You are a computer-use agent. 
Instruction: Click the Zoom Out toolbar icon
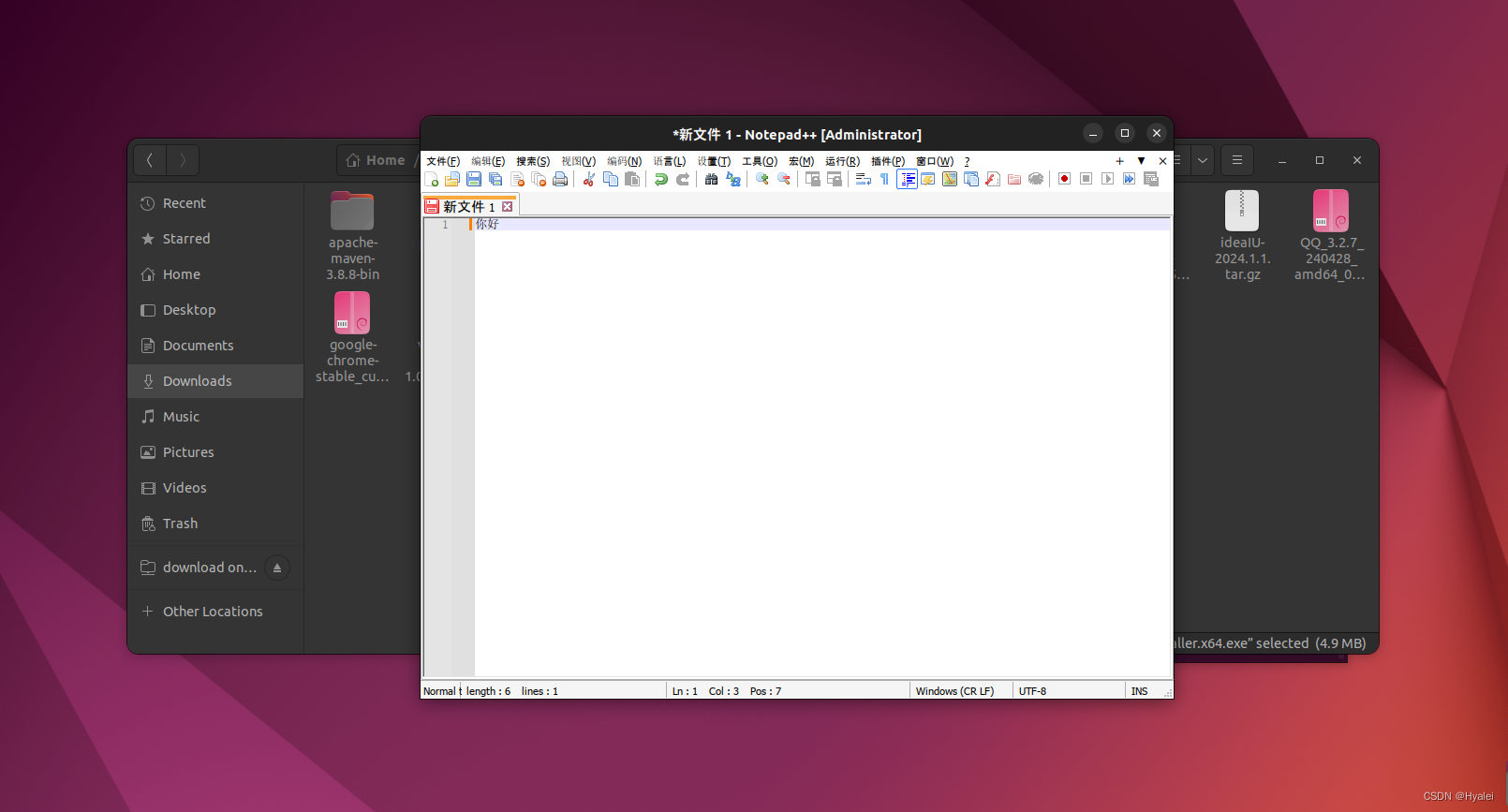[x=784, y=179]
